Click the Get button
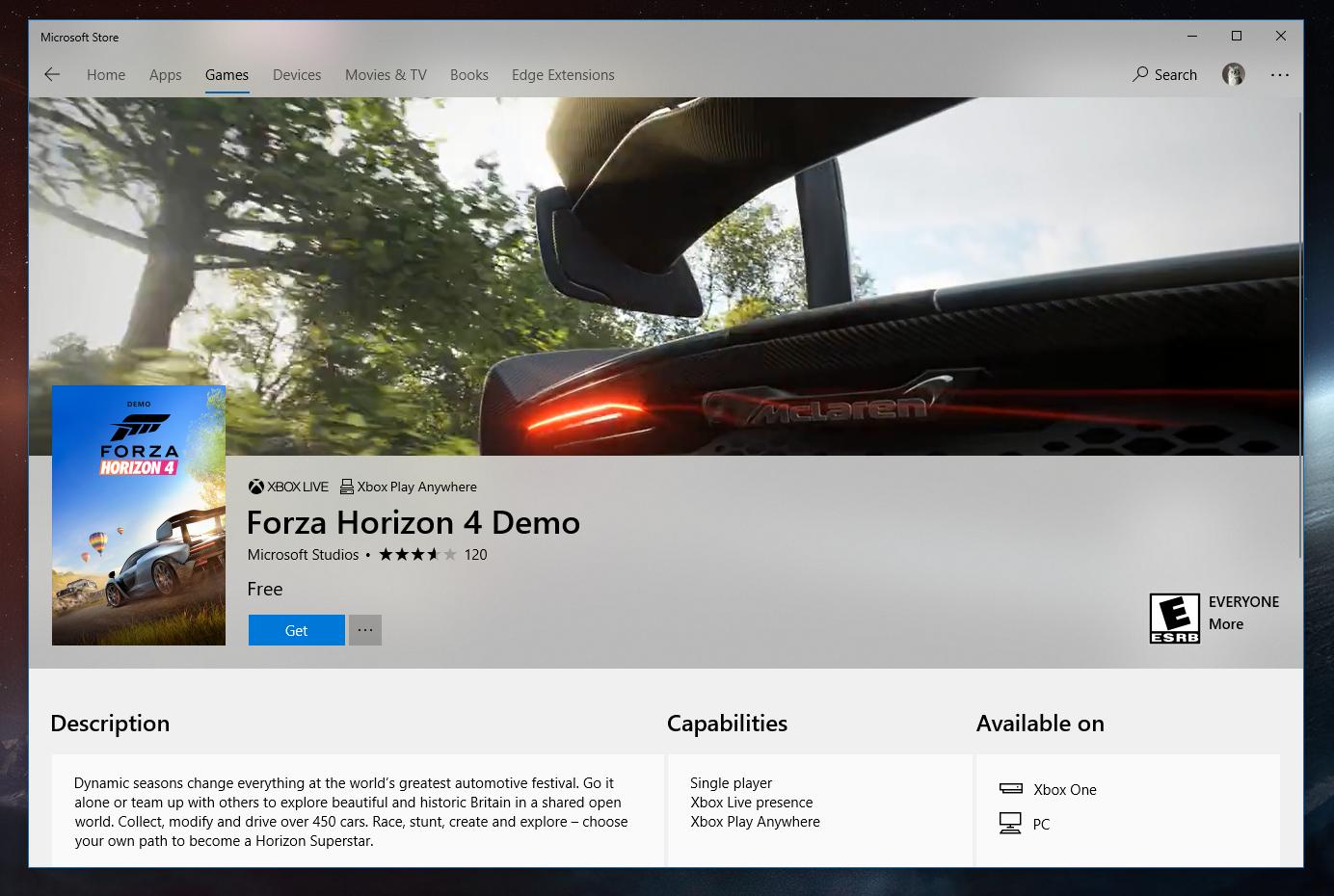The width and height of the screenshot is (1334, 896). point(296,630)
